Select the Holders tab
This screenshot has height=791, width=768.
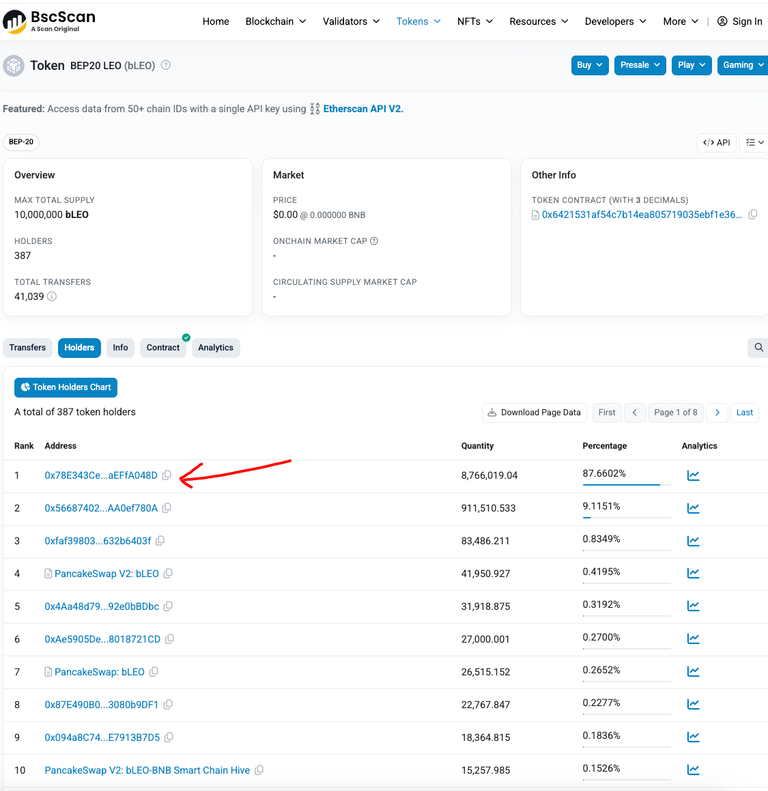pyautogui.click(x=79, y=348)
